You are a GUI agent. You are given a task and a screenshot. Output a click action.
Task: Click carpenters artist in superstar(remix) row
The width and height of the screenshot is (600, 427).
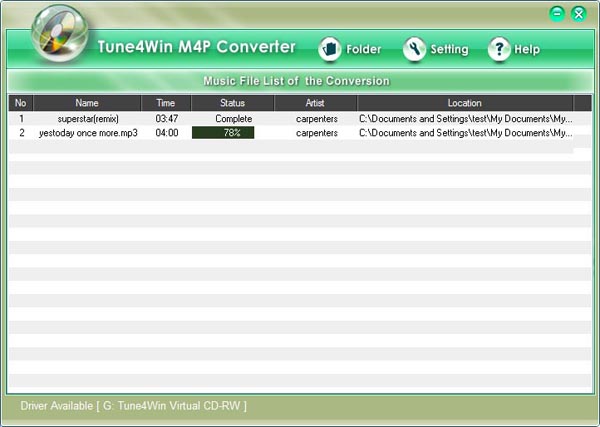tap(316, 119)
